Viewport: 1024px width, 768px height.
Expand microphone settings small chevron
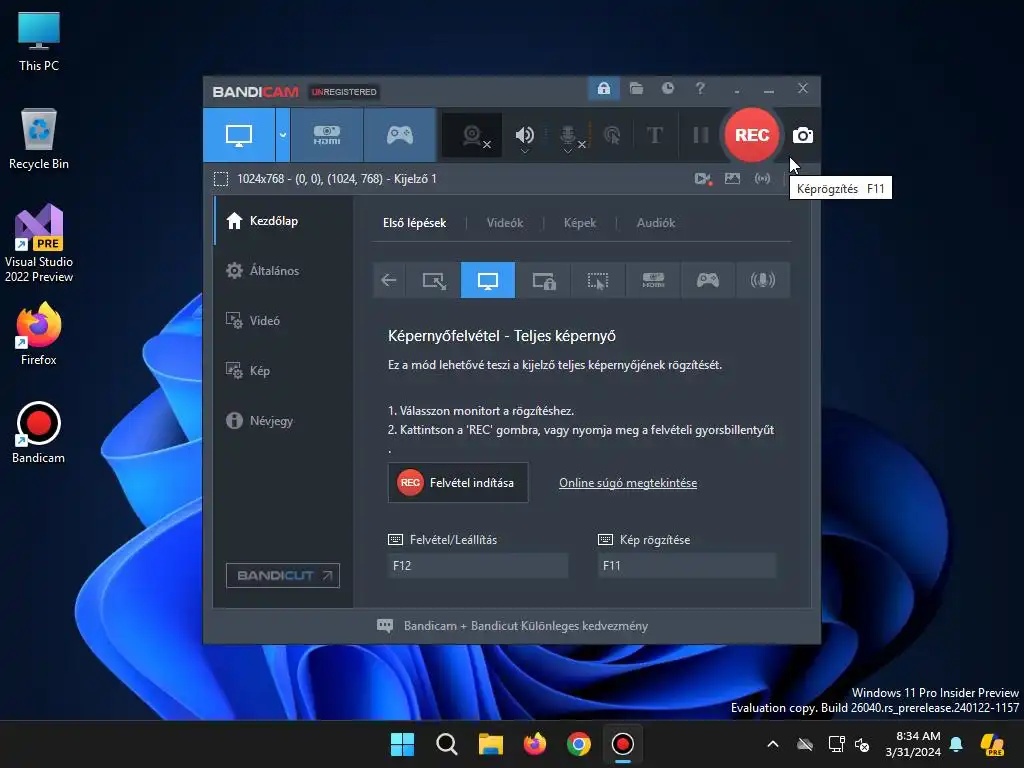[568, 152]
